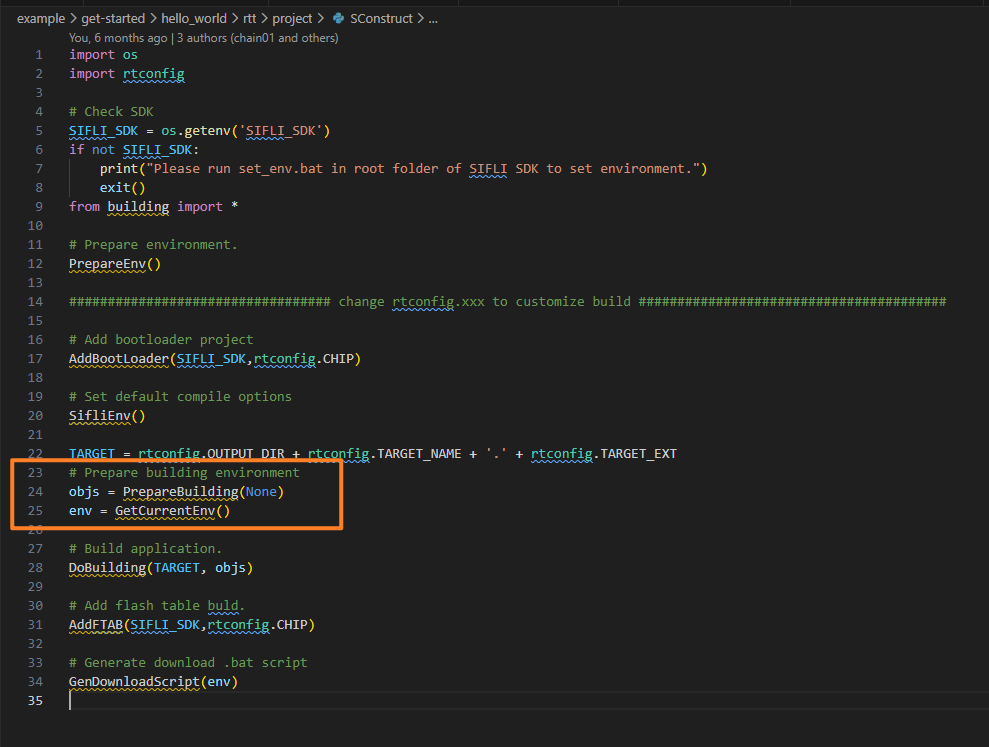The image size is (989, 747).
Task: Select line number 24 in the gutter
Action: (x=36, y=492)
